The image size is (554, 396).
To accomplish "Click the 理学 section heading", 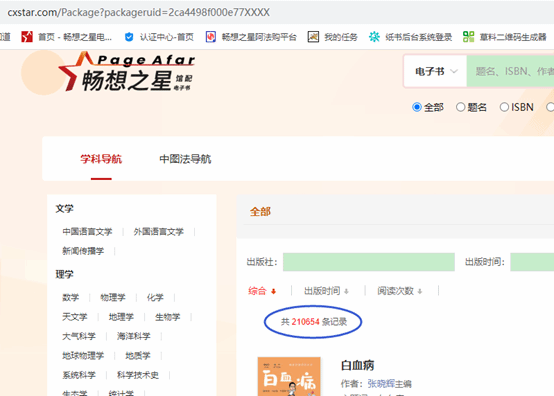I will [x=64, y=274].
